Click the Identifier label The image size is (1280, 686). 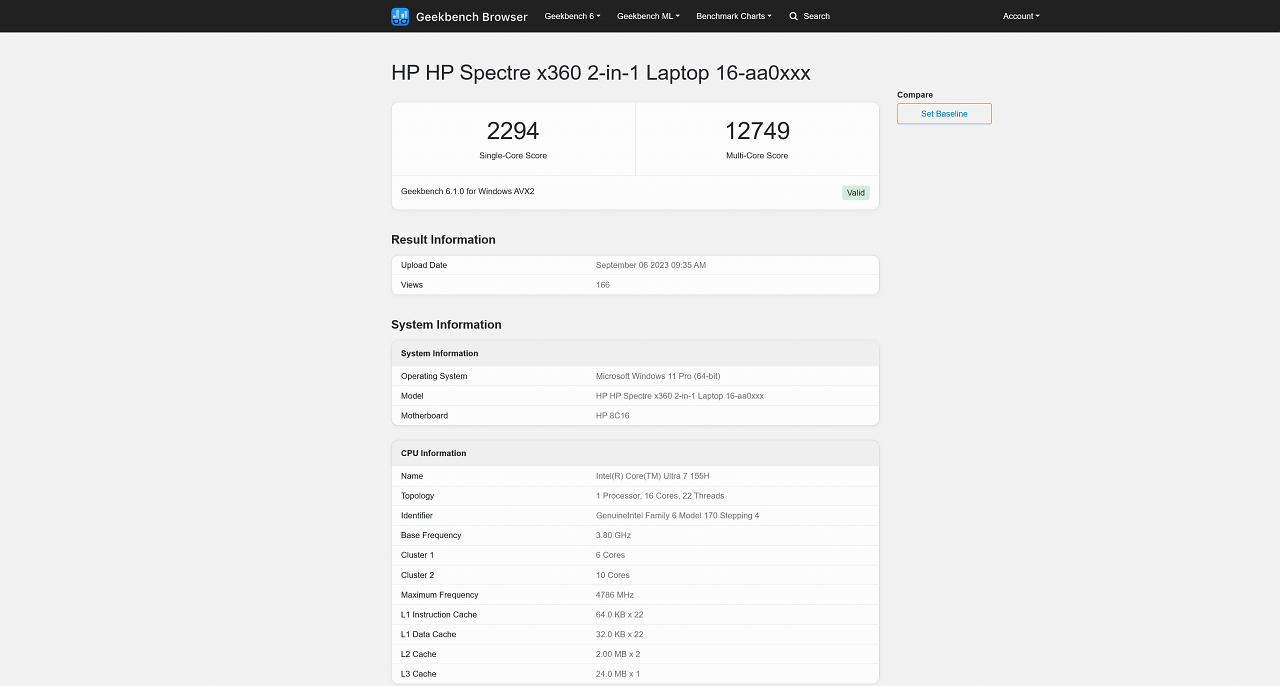(x=417, y=516)
